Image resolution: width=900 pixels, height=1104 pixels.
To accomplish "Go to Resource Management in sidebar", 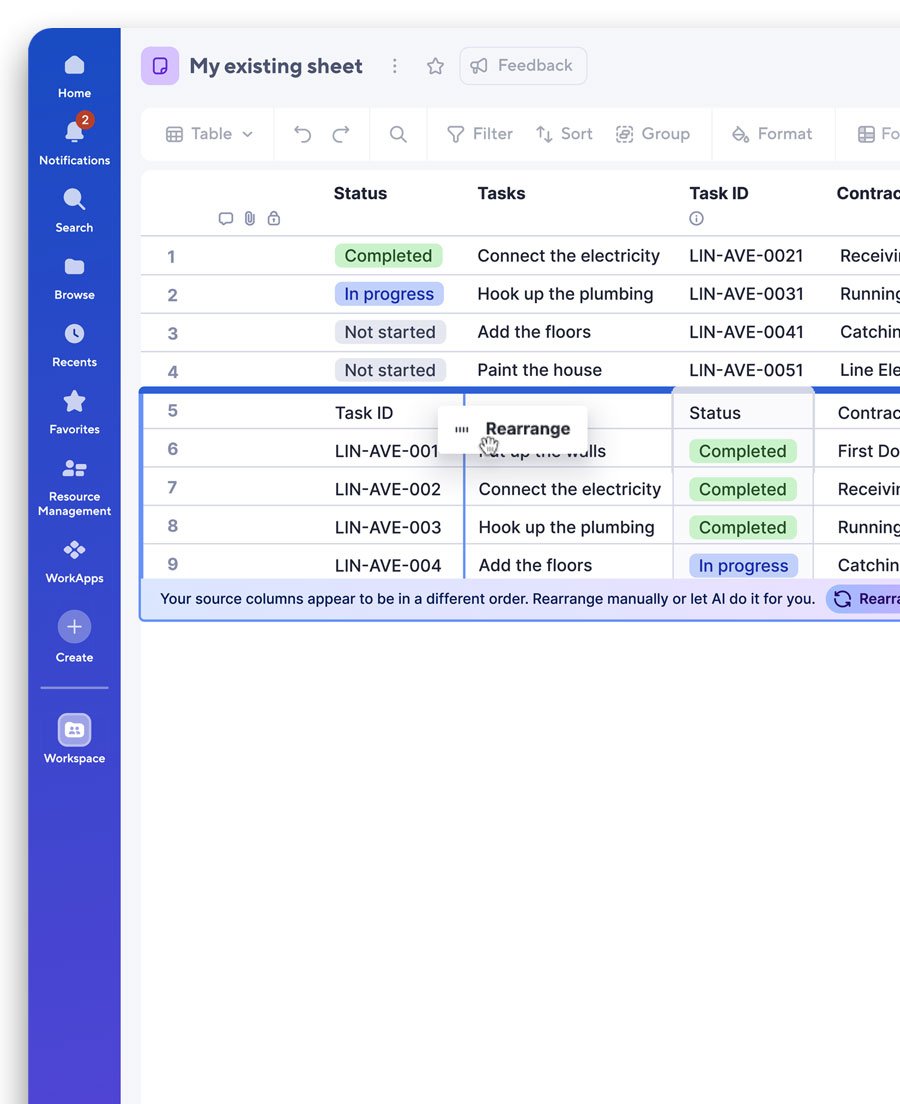I will 74,487.
